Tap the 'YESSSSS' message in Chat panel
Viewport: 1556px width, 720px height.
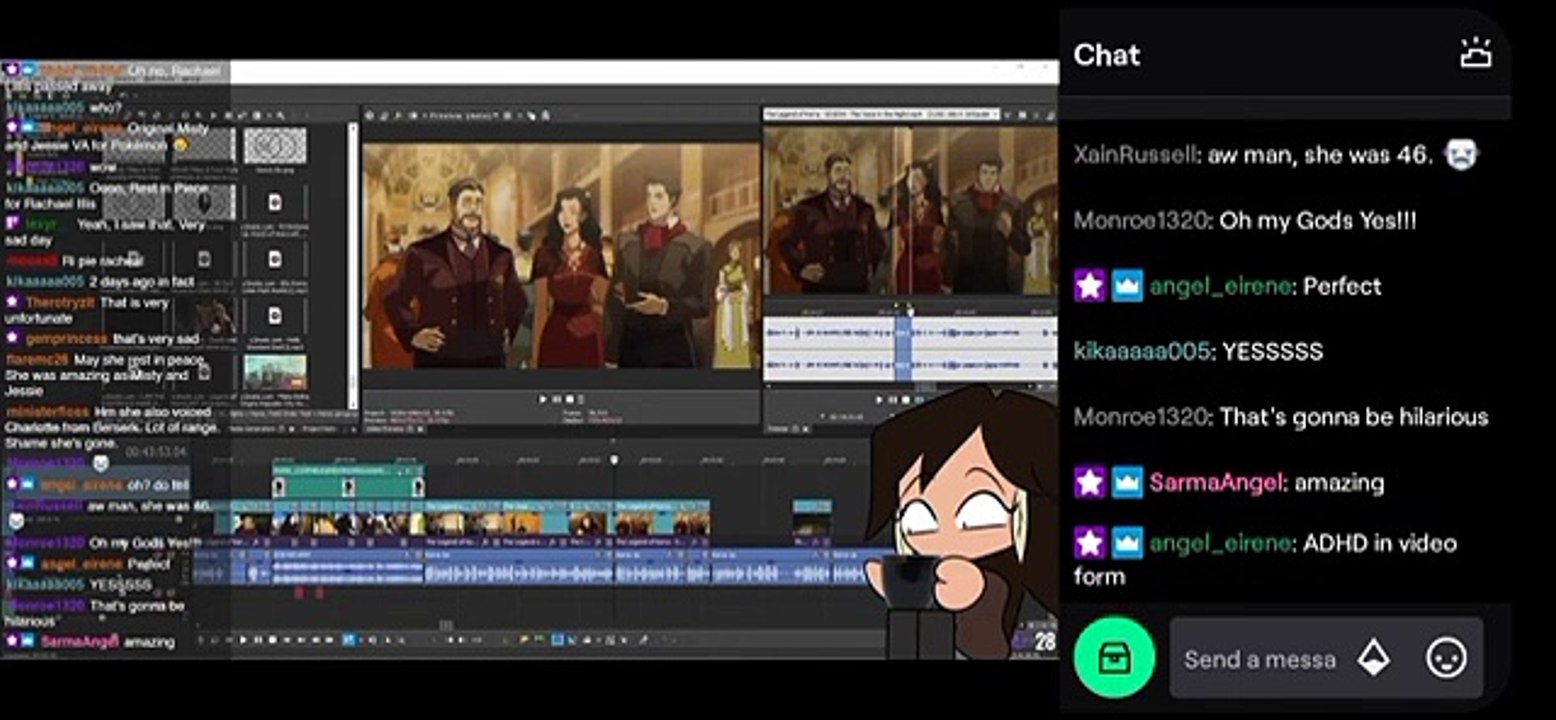coord(1273,351)
